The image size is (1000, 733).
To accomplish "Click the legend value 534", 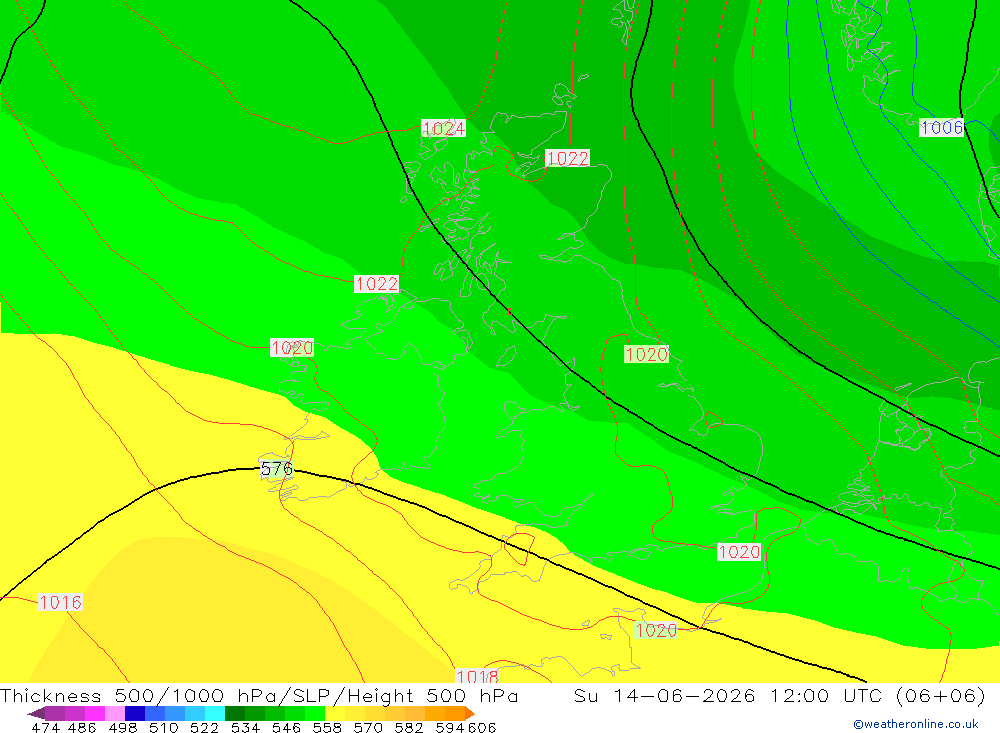I will [x=246, y=728].
